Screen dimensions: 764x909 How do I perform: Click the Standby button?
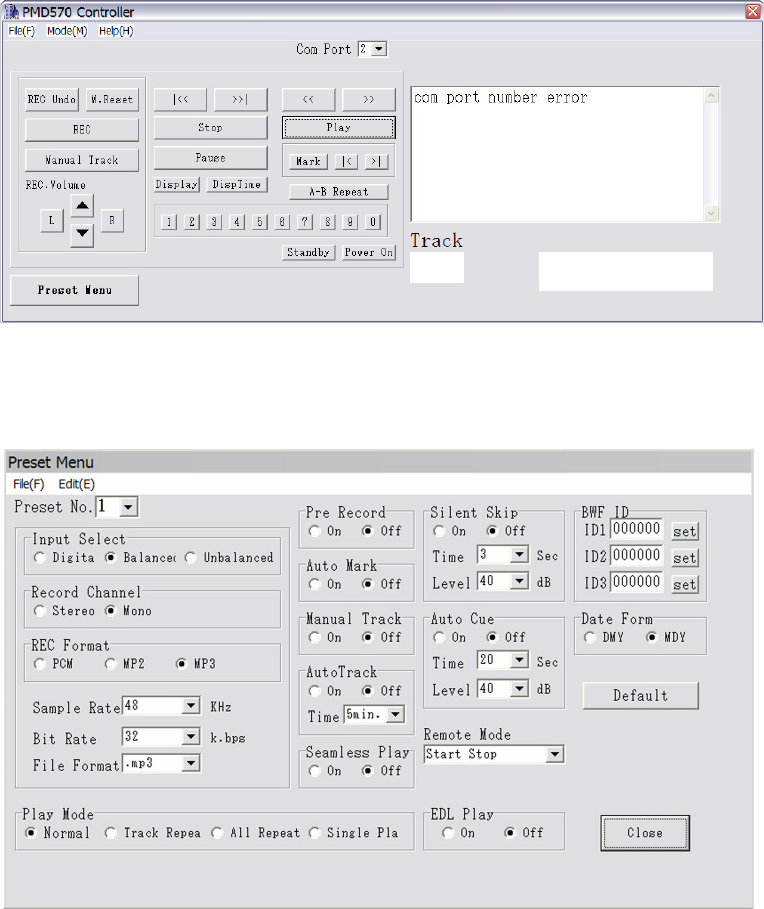tap(308, 252)
